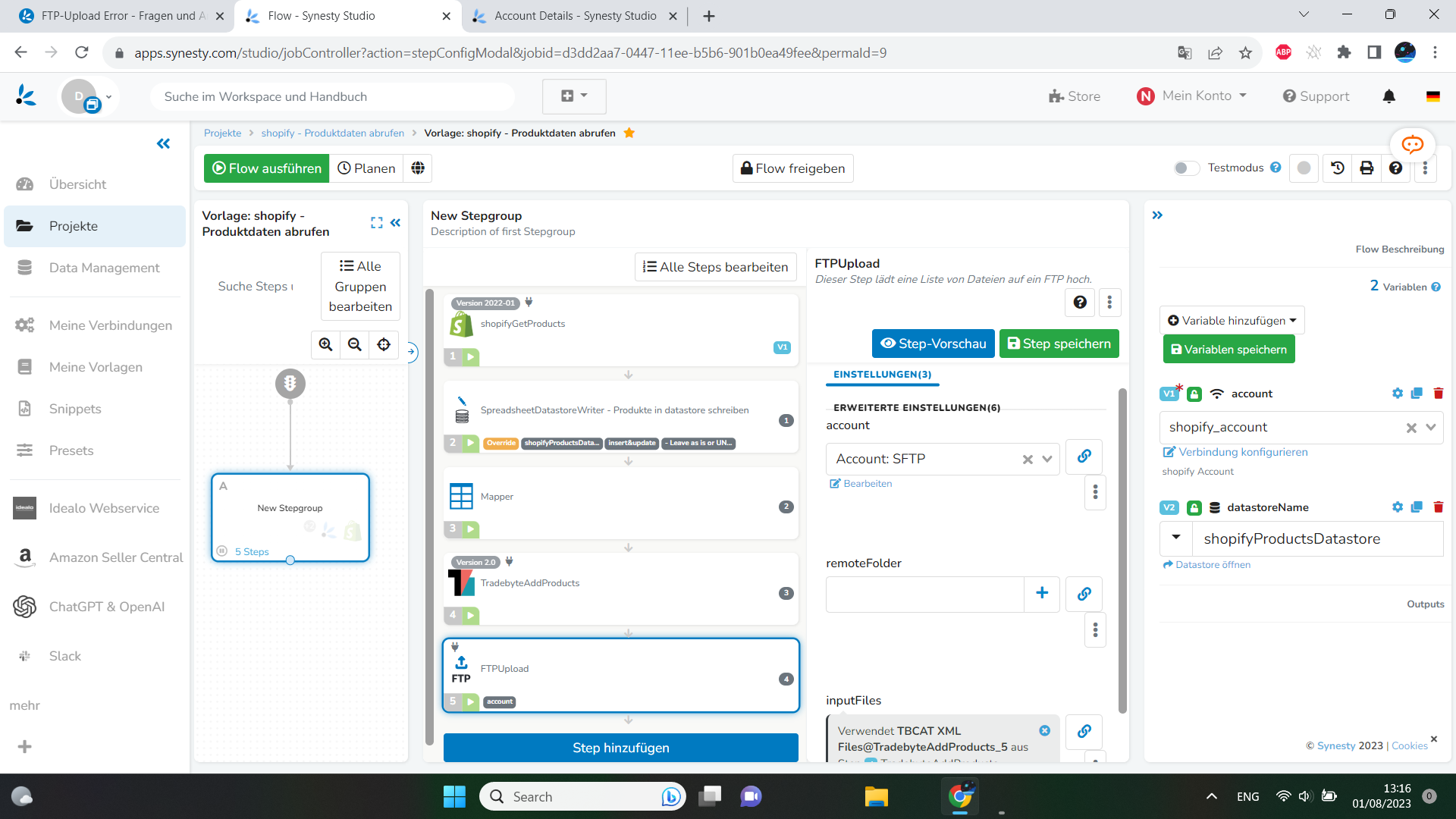Add entry with remoteFolder plus button
The image size is (1456, 819).
click(x=1042, y=594)
